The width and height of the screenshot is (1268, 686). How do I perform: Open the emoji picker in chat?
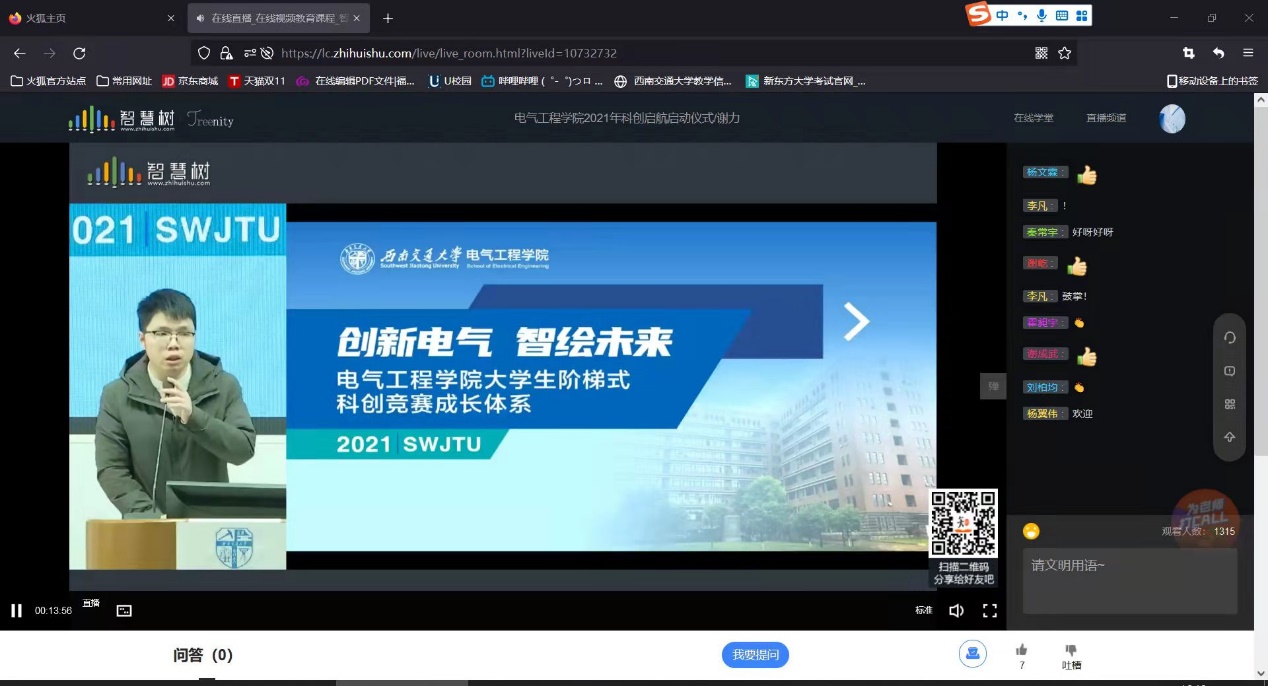pos(1031,531)
